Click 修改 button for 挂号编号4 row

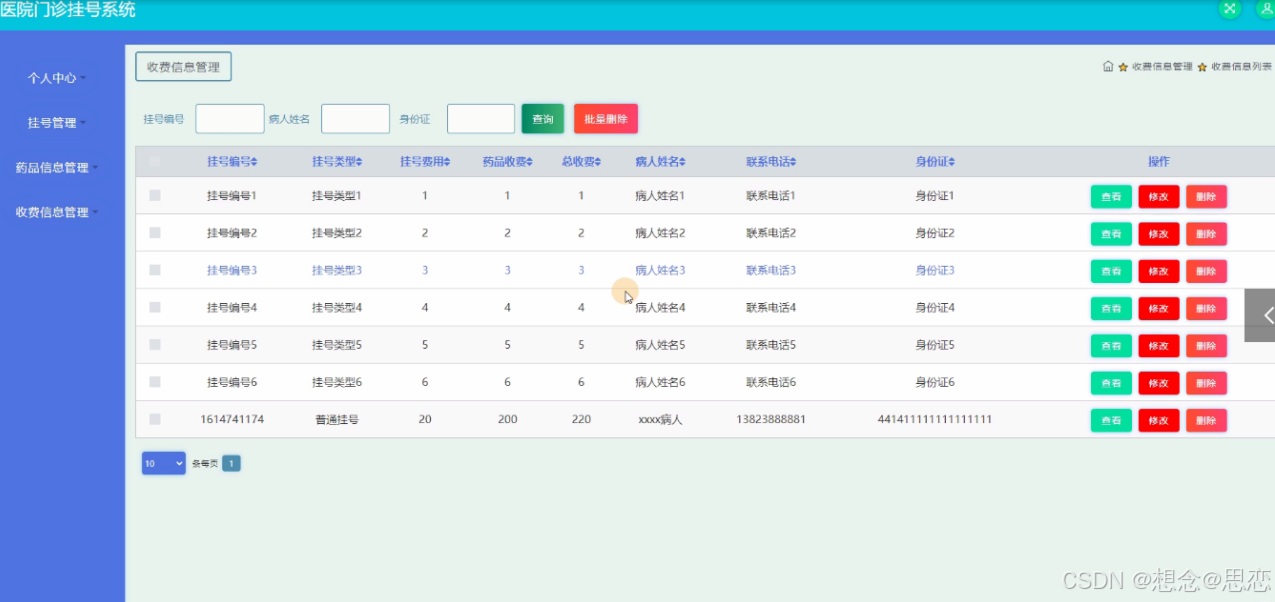pos(1159,308)
